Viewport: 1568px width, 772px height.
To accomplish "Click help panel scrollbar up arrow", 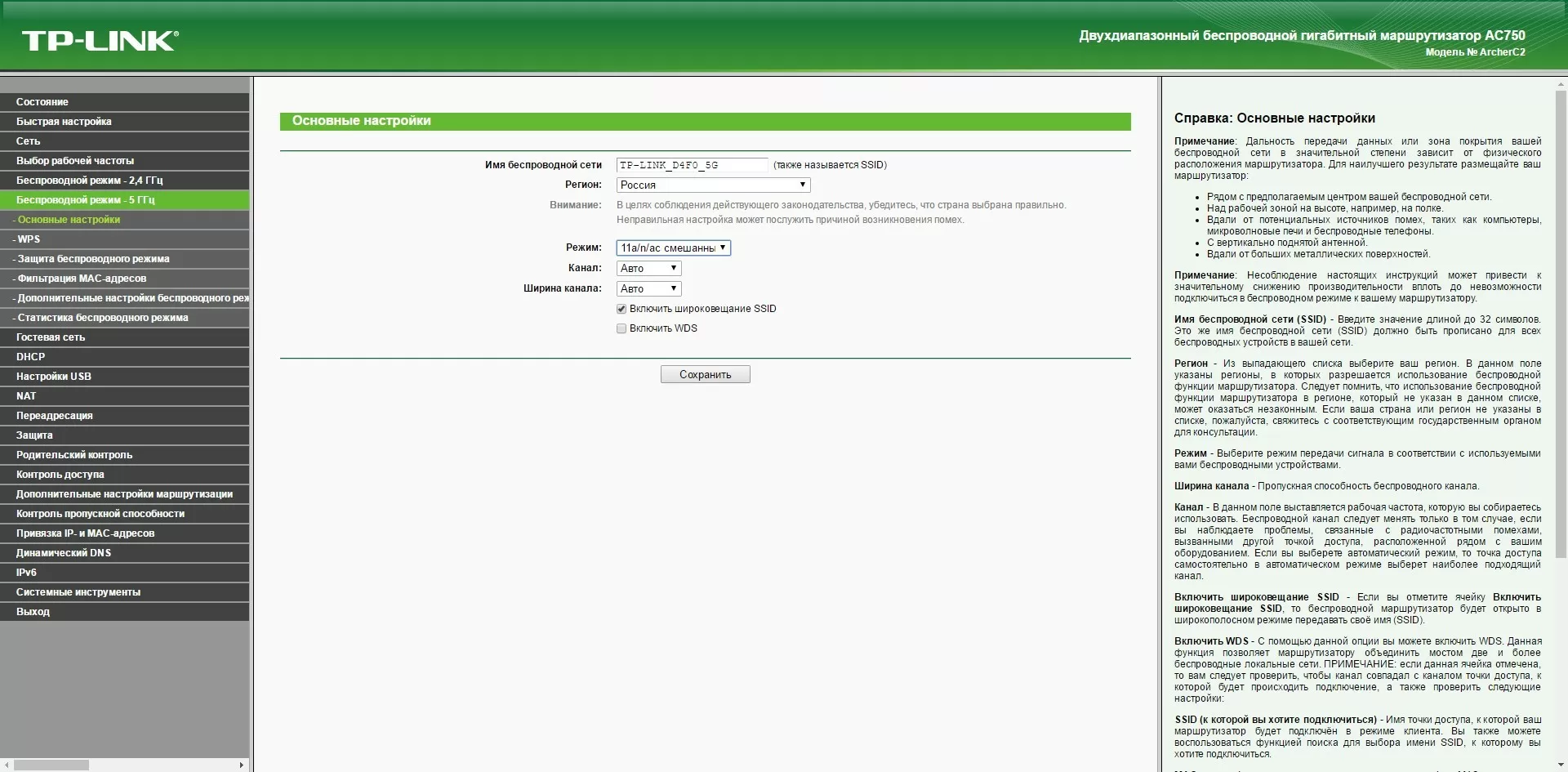I will 1561,83.
